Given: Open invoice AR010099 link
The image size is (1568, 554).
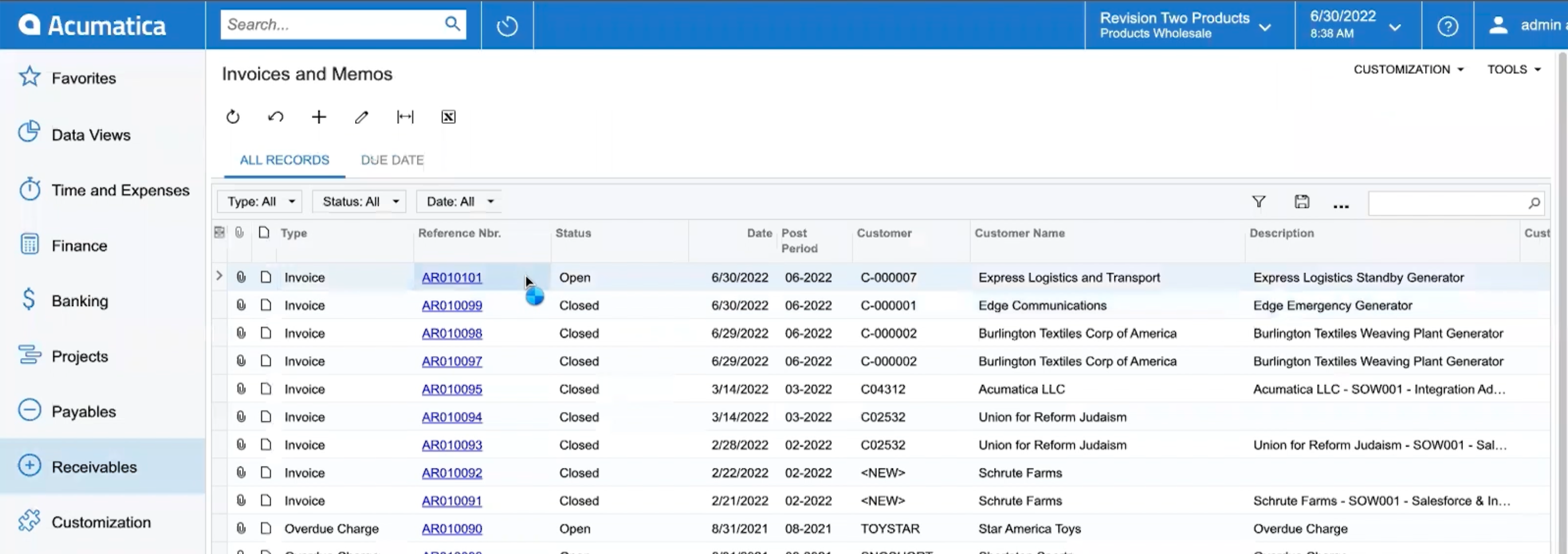Looking at the screenshot, I should 452,305.
